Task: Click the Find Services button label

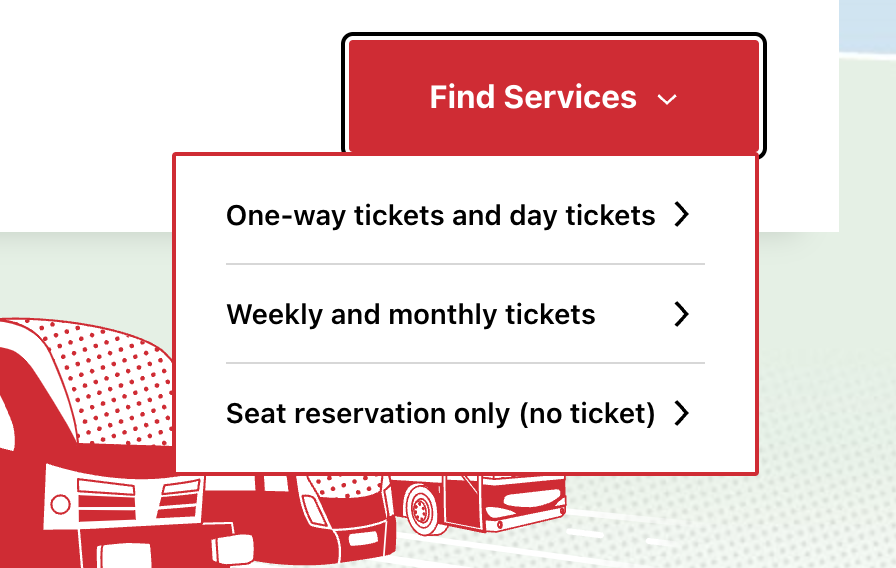Action: click(533, 97)
